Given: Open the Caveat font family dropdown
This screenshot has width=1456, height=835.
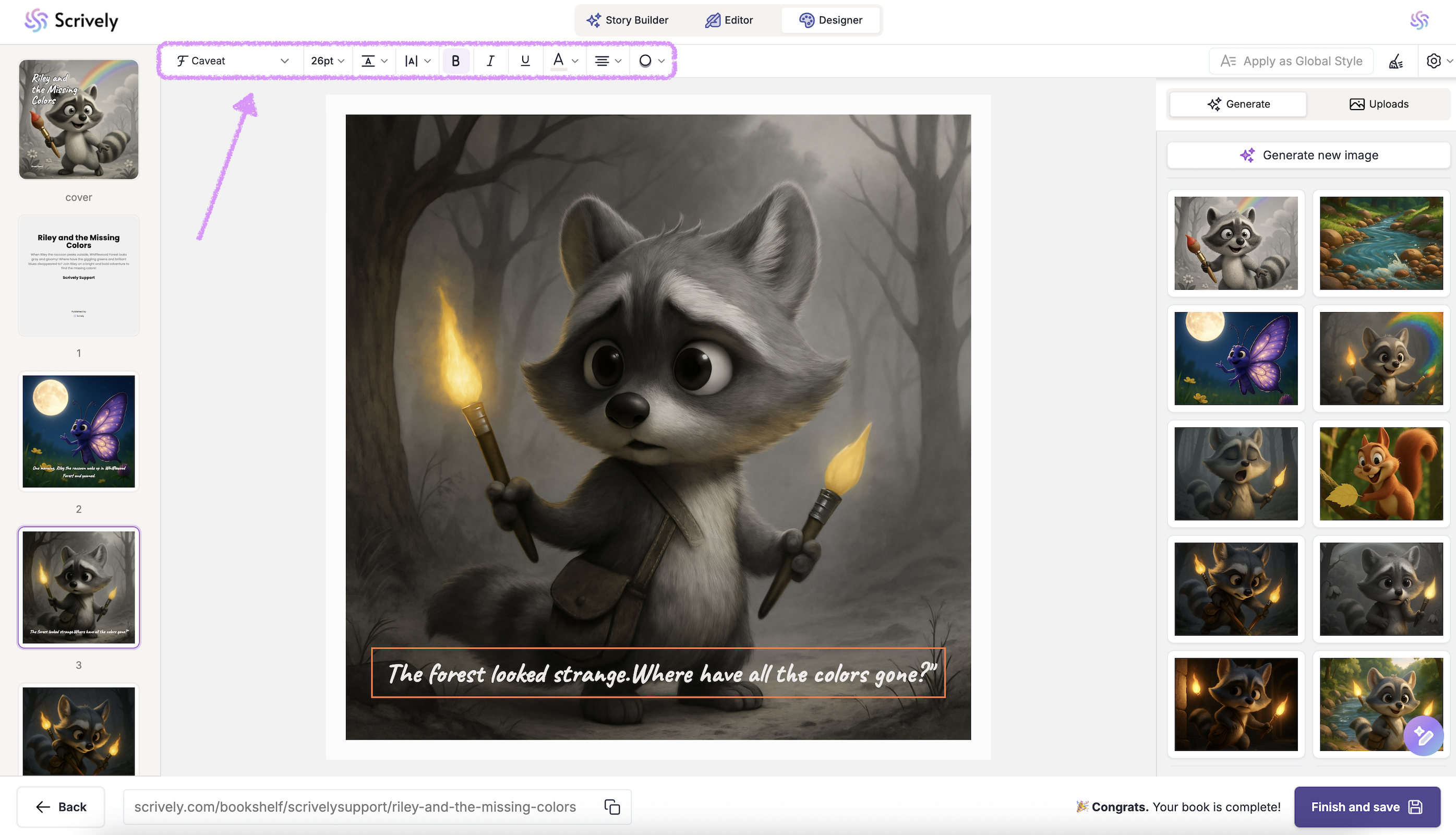Looking at the screenshot, I should point(232,61).
